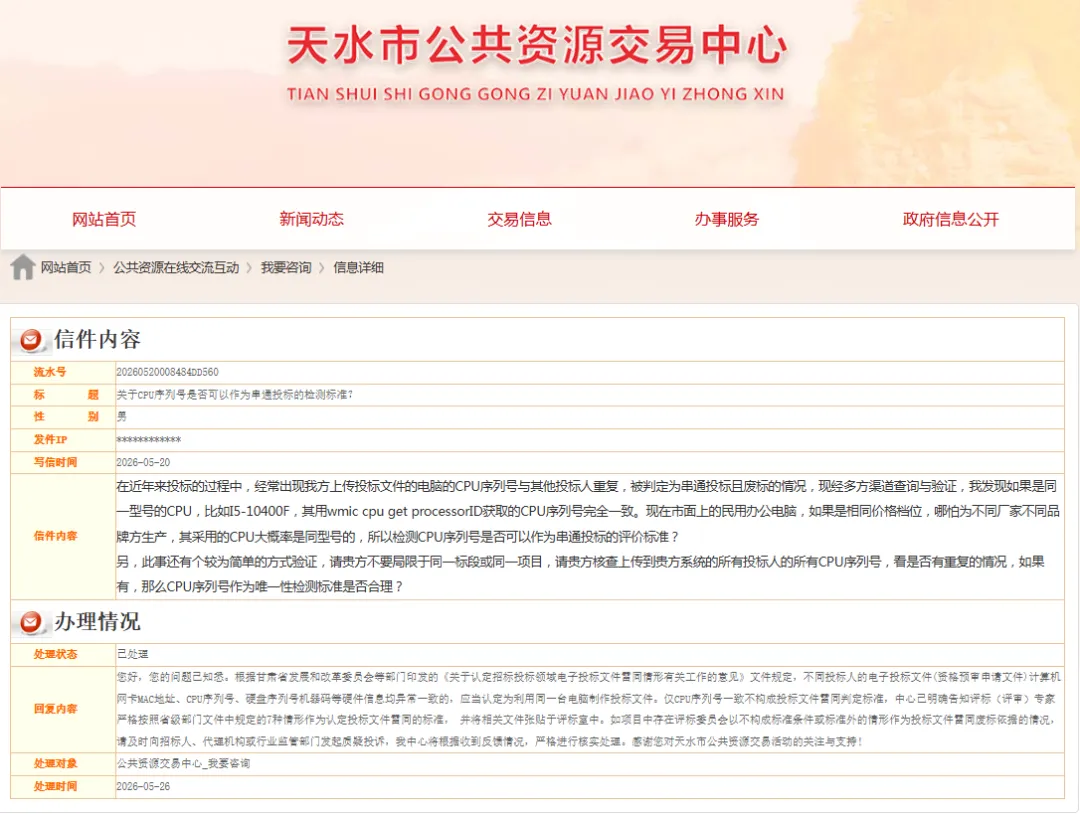1080x814 pixels.
Task: Click the 处理对象 row label
Action: click(x=55, y=764)
